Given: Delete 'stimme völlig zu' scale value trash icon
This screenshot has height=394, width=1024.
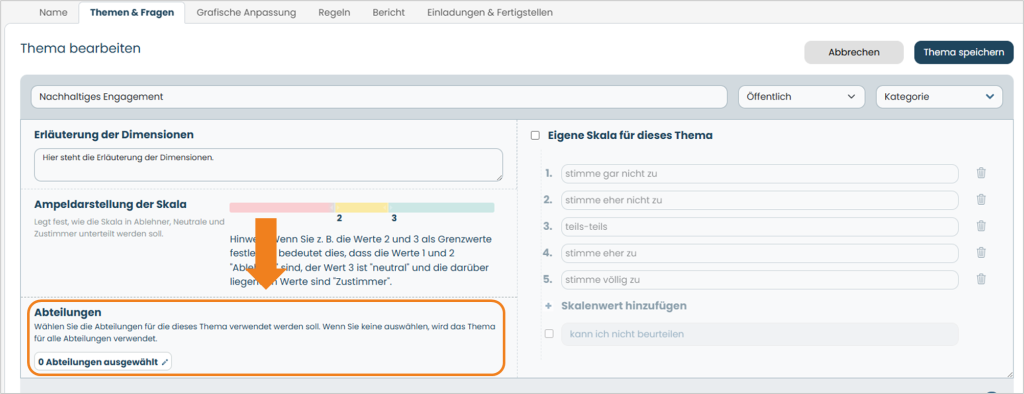Looking at the screenshot, I should [980, 279].
